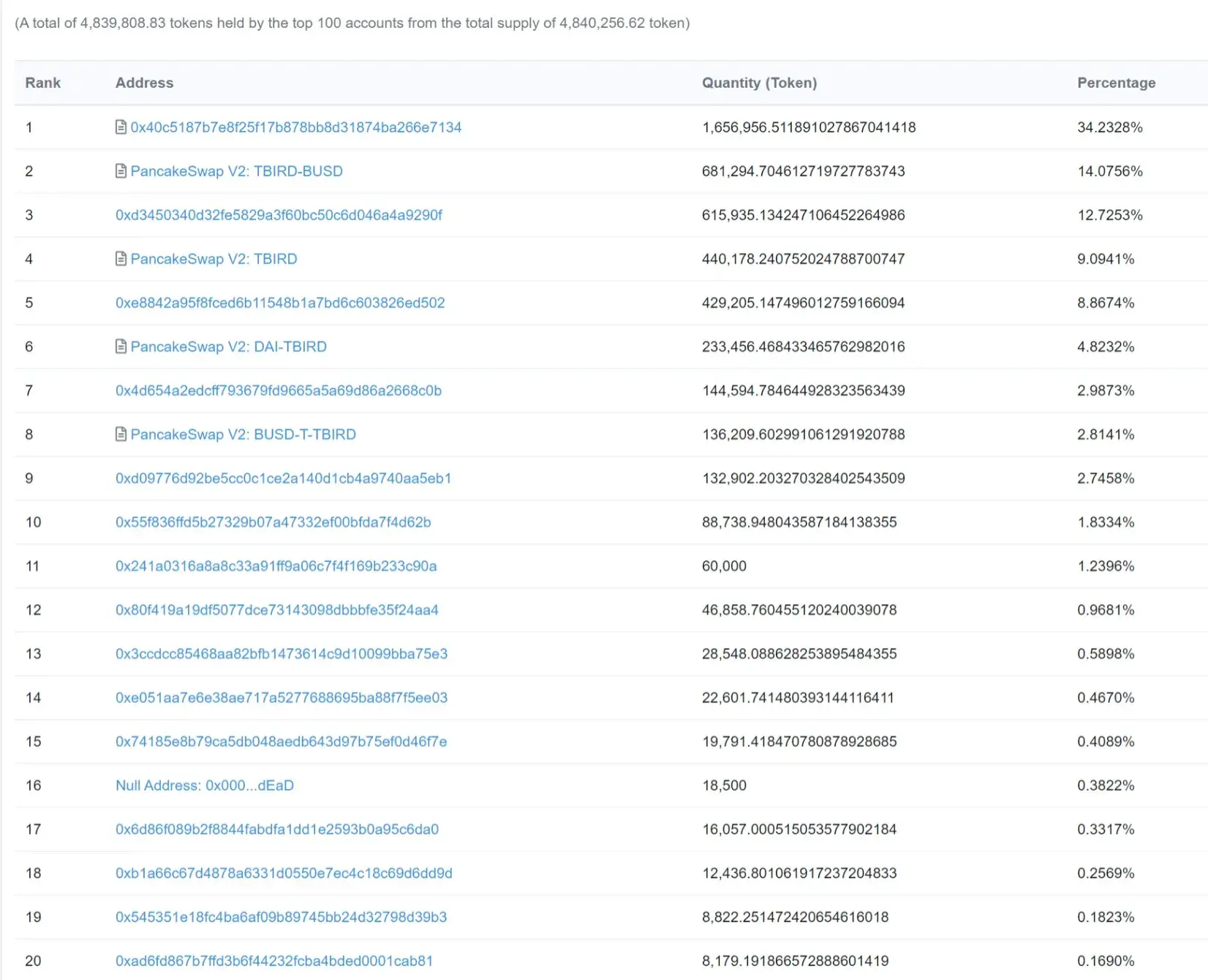
Task: Click contract icon beside PancakeSwap V2: BUSD-T-TBIRD
Action: click(x=121, y=434)
